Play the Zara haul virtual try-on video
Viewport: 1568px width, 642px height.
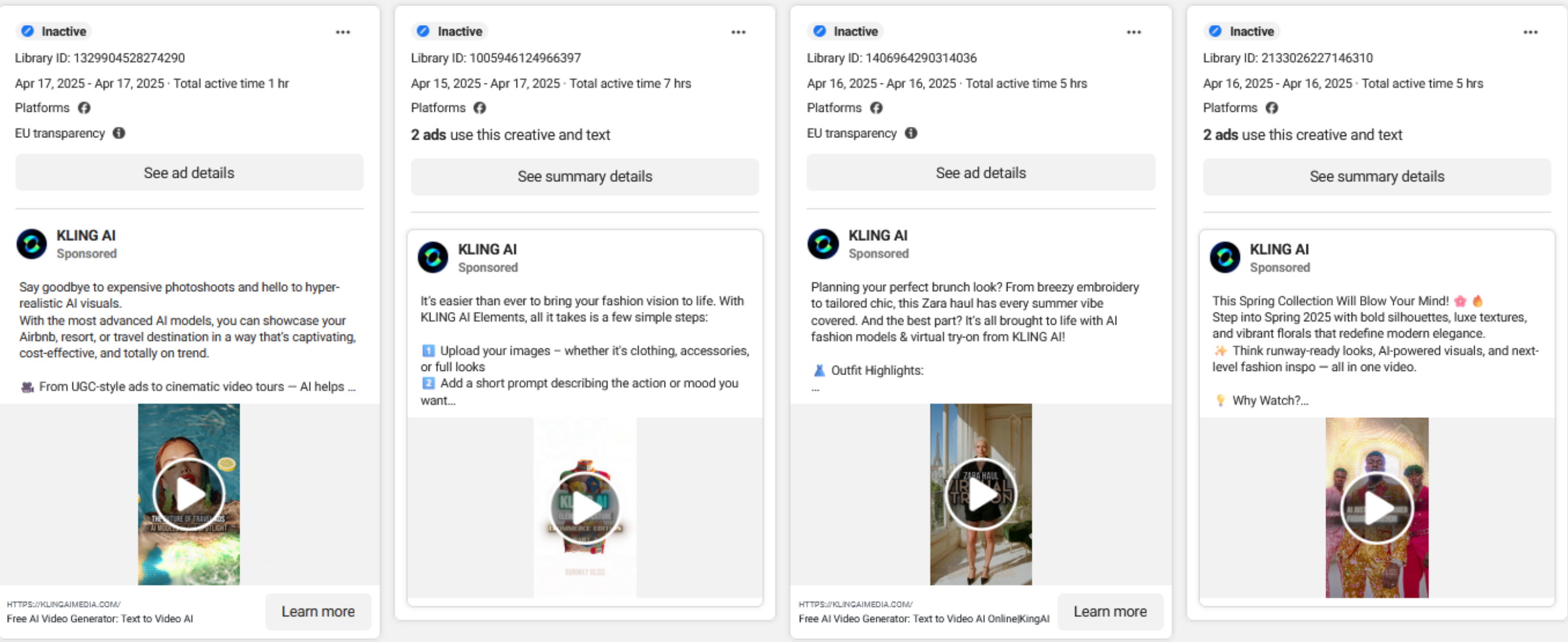click(x=981, y=493)
